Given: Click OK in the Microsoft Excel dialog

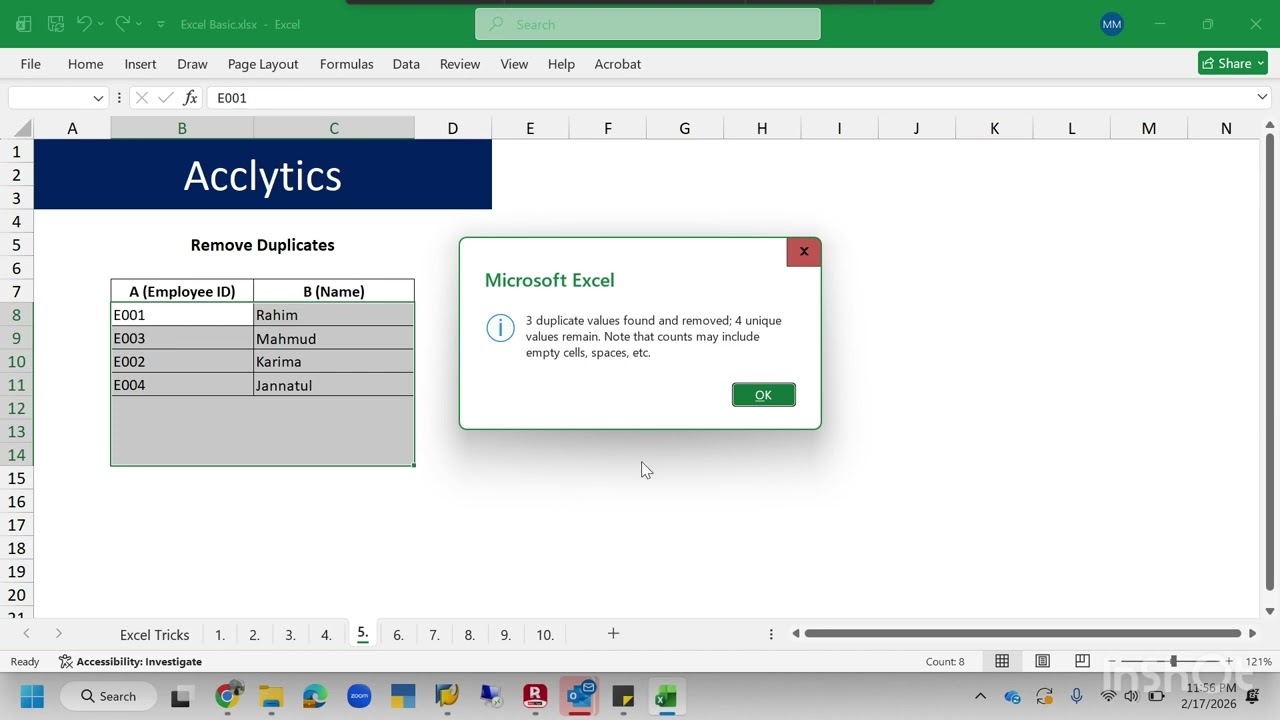Looking at the screenshot, I should [763, 395].
